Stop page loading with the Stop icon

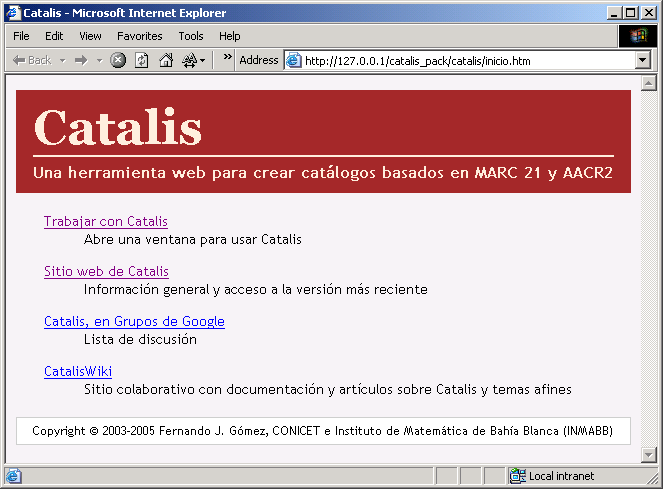coord(118,60)
